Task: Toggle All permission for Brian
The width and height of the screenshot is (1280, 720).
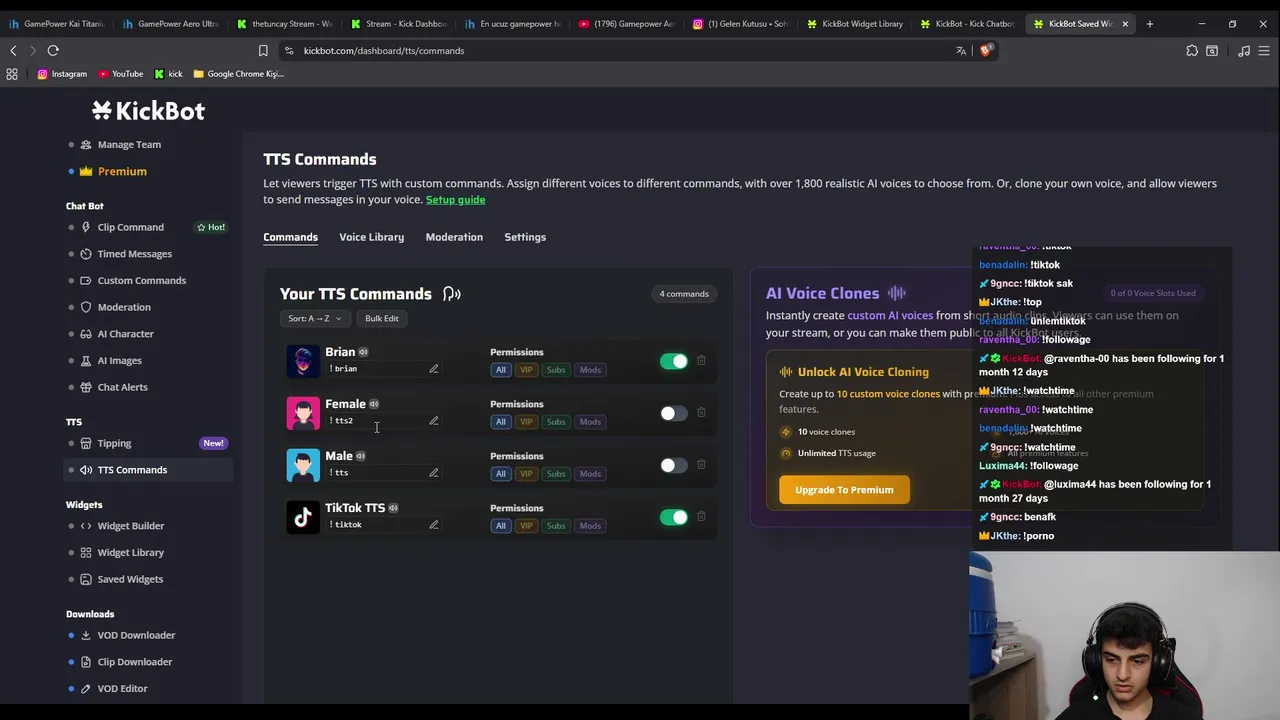Action: tap(501, 370)
